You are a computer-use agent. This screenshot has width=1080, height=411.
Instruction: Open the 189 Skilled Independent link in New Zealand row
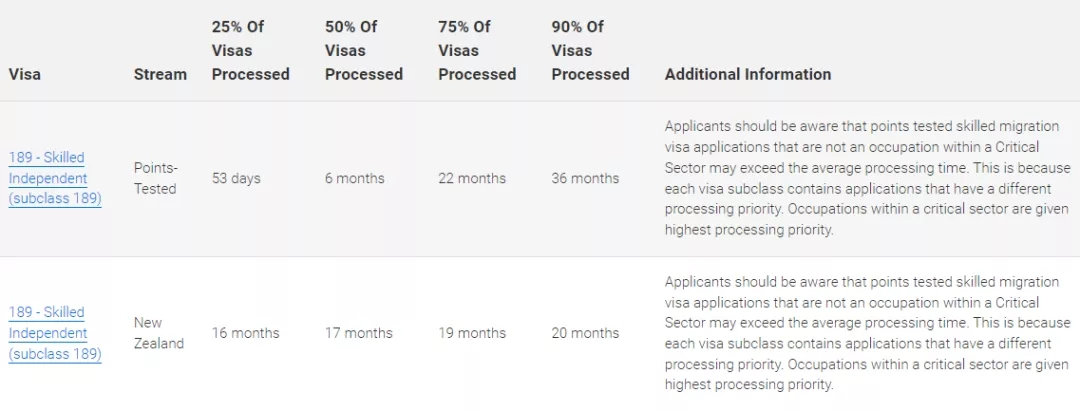click(48, 333)
